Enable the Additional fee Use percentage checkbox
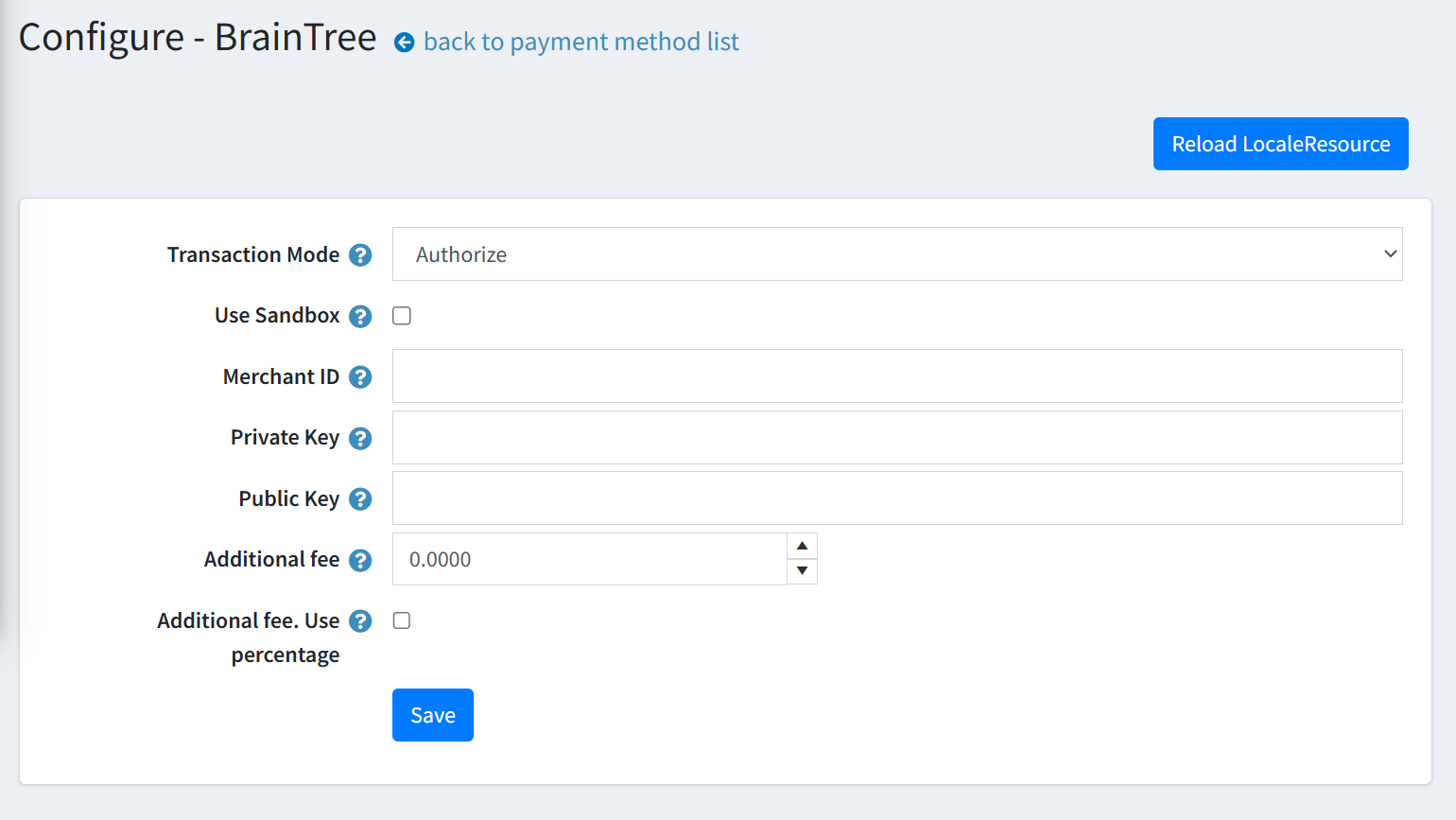The image size is (1456, 820). [x=401, y=619]
